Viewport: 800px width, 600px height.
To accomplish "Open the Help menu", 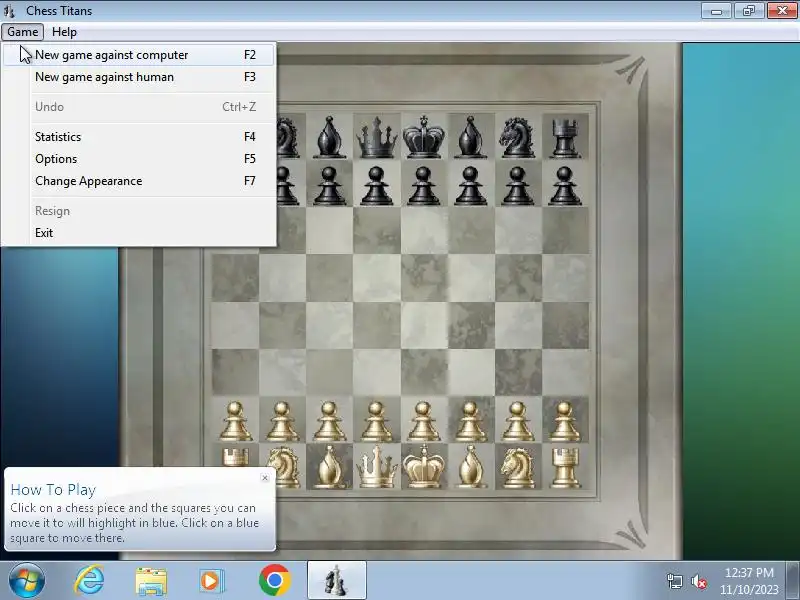I will 64,32.
